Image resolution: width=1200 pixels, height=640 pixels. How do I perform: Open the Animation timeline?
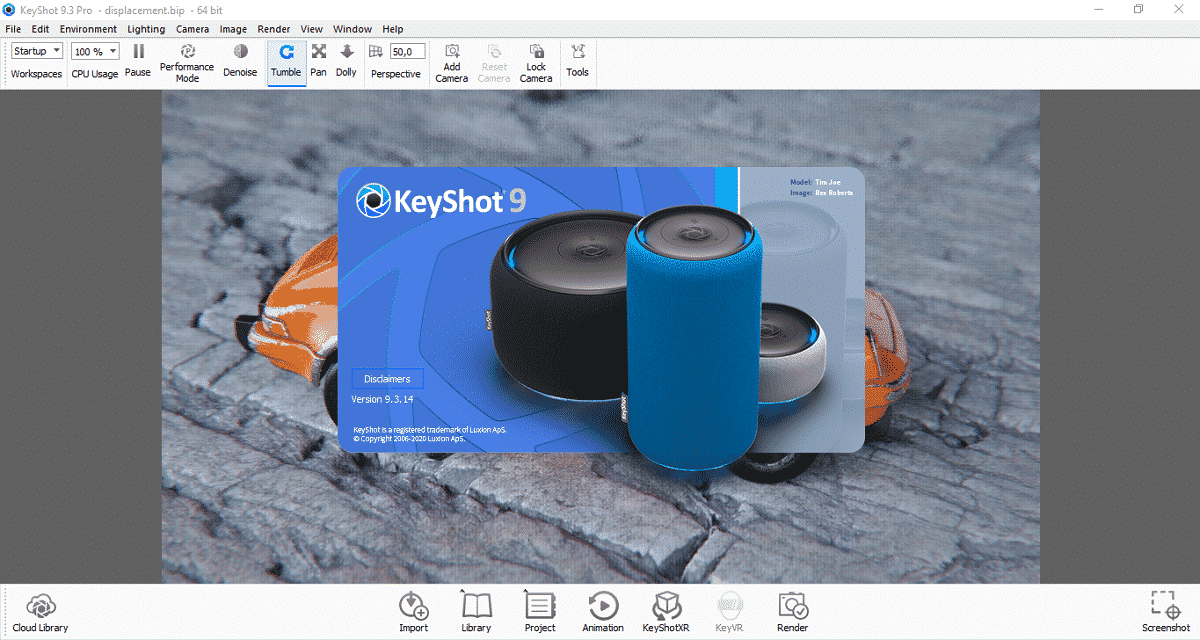603,612
